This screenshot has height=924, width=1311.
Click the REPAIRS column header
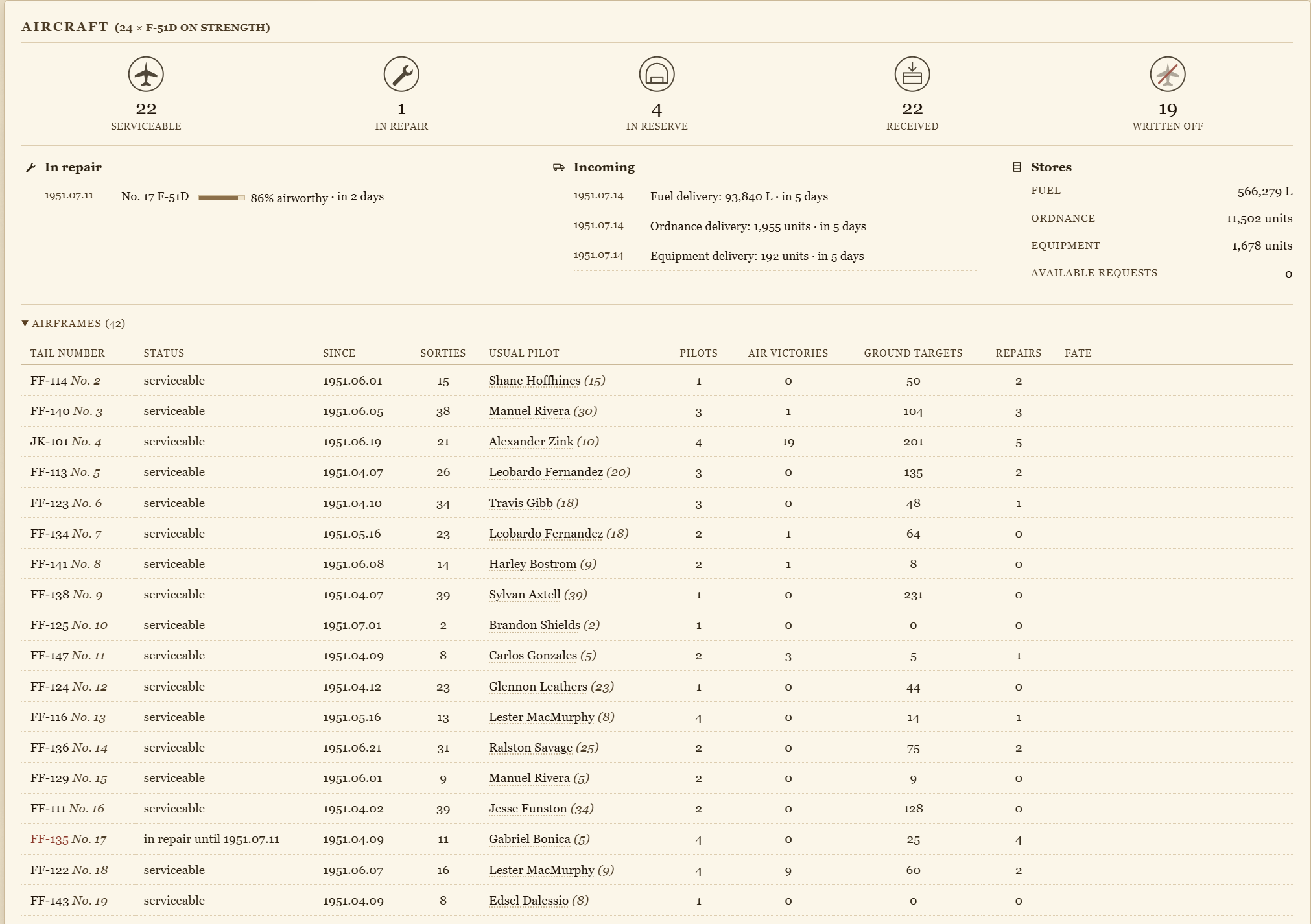click(x=1018, y=353)
